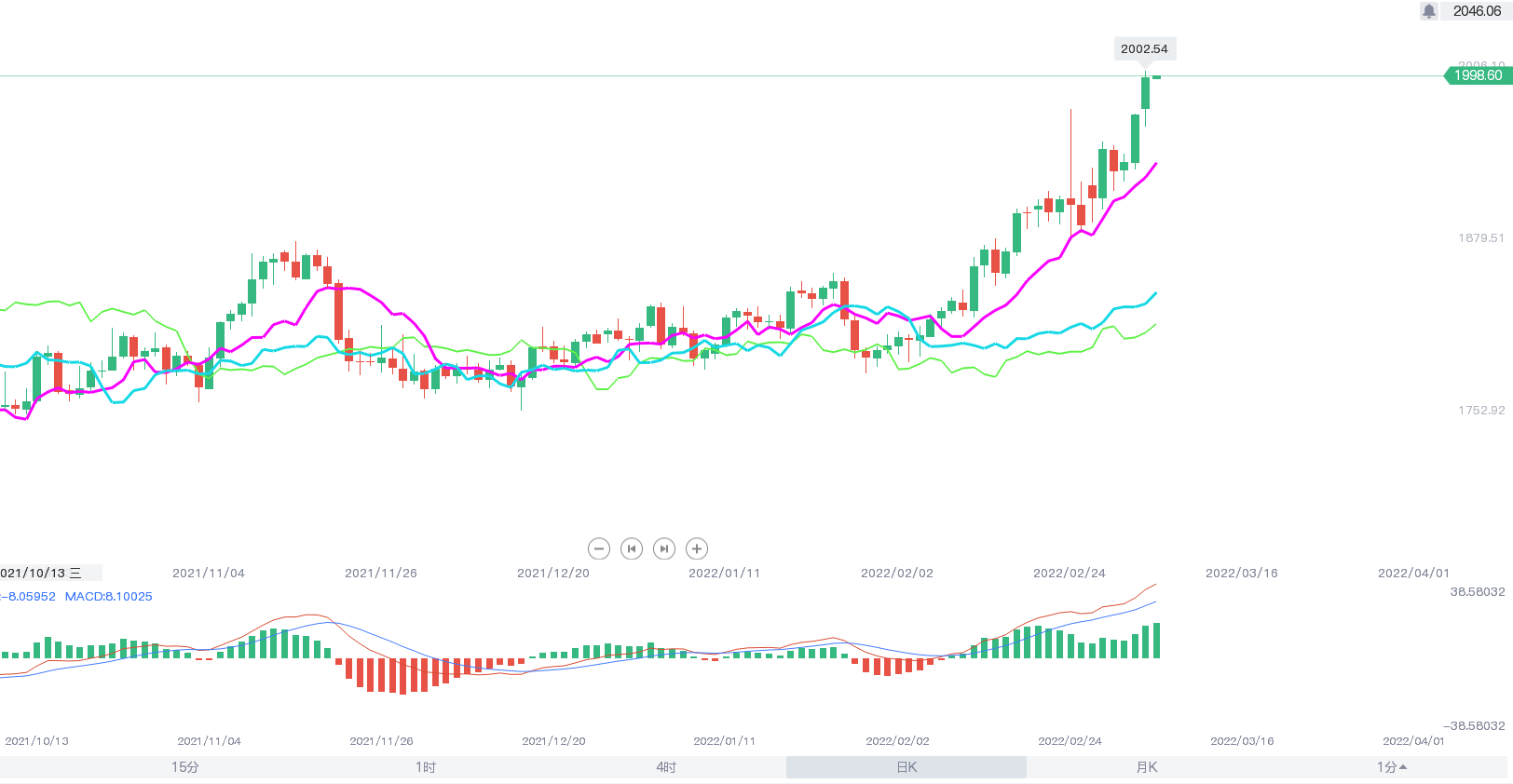
Task: Switch to 月K monthly candlestick view
Action: (1147, 767)
